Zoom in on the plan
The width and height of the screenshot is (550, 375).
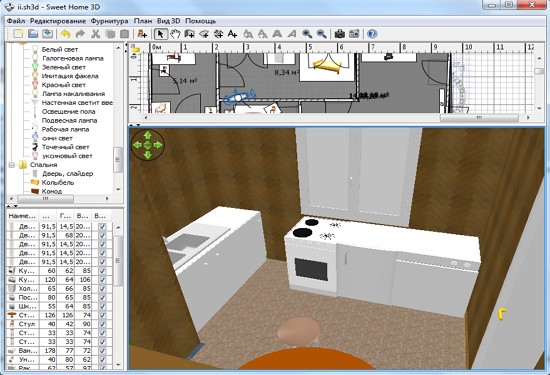tap(307, 34)
